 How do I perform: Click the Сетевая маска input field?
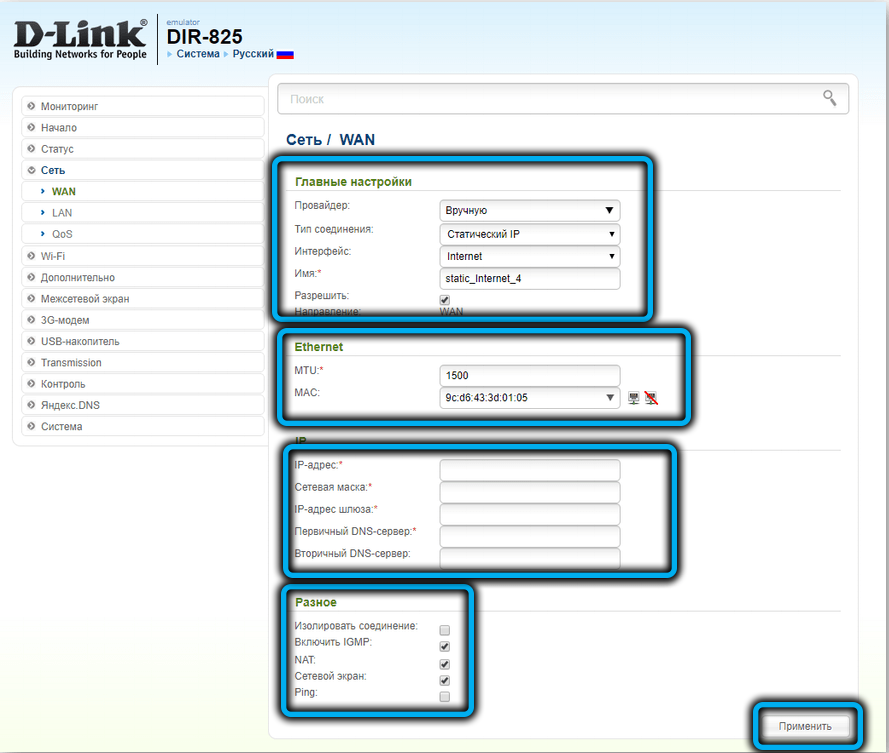click(x=530, y=492)
